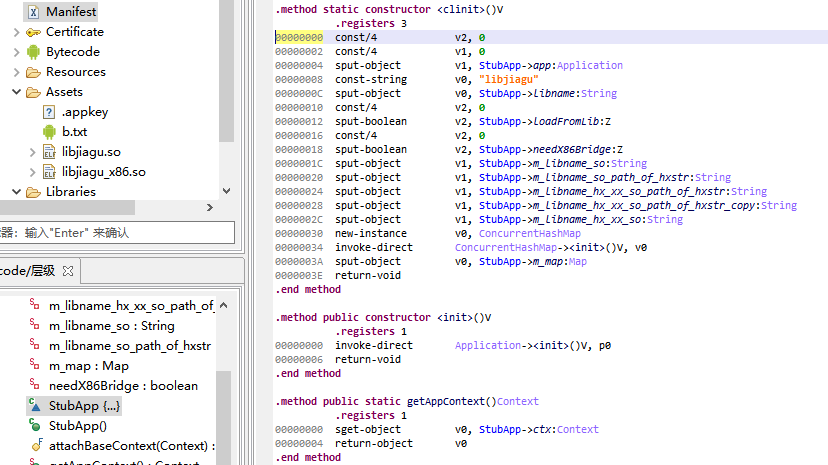Click address 00000000 of clinit
Screen dimensions: 828x465
point(299,37)
